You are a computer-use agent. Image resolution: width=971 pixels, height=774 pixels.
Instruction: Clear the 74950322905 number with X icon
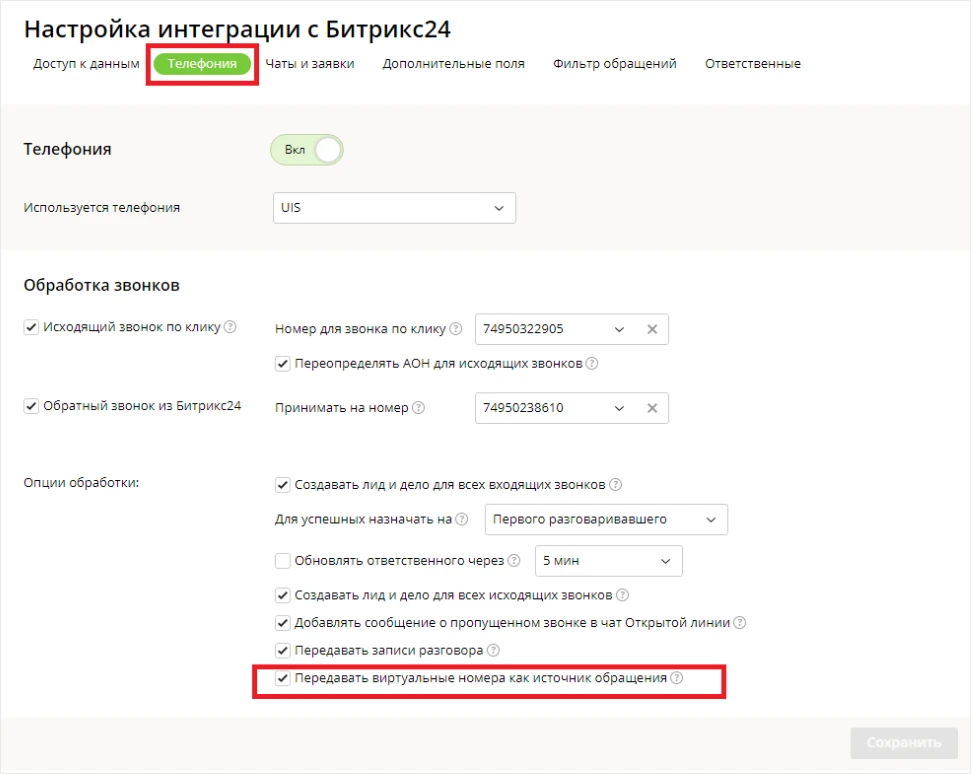coord(652,329)
